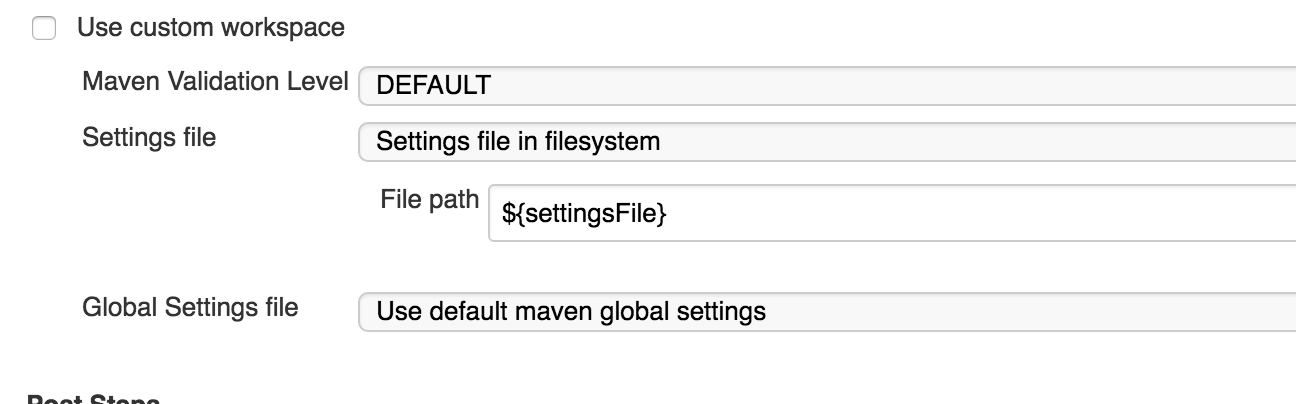Image resolution: width=1296 pixels, height=404 pixels.
Task: Focus the File path input field
Action: pyautogui.click(x=890, y=212)
